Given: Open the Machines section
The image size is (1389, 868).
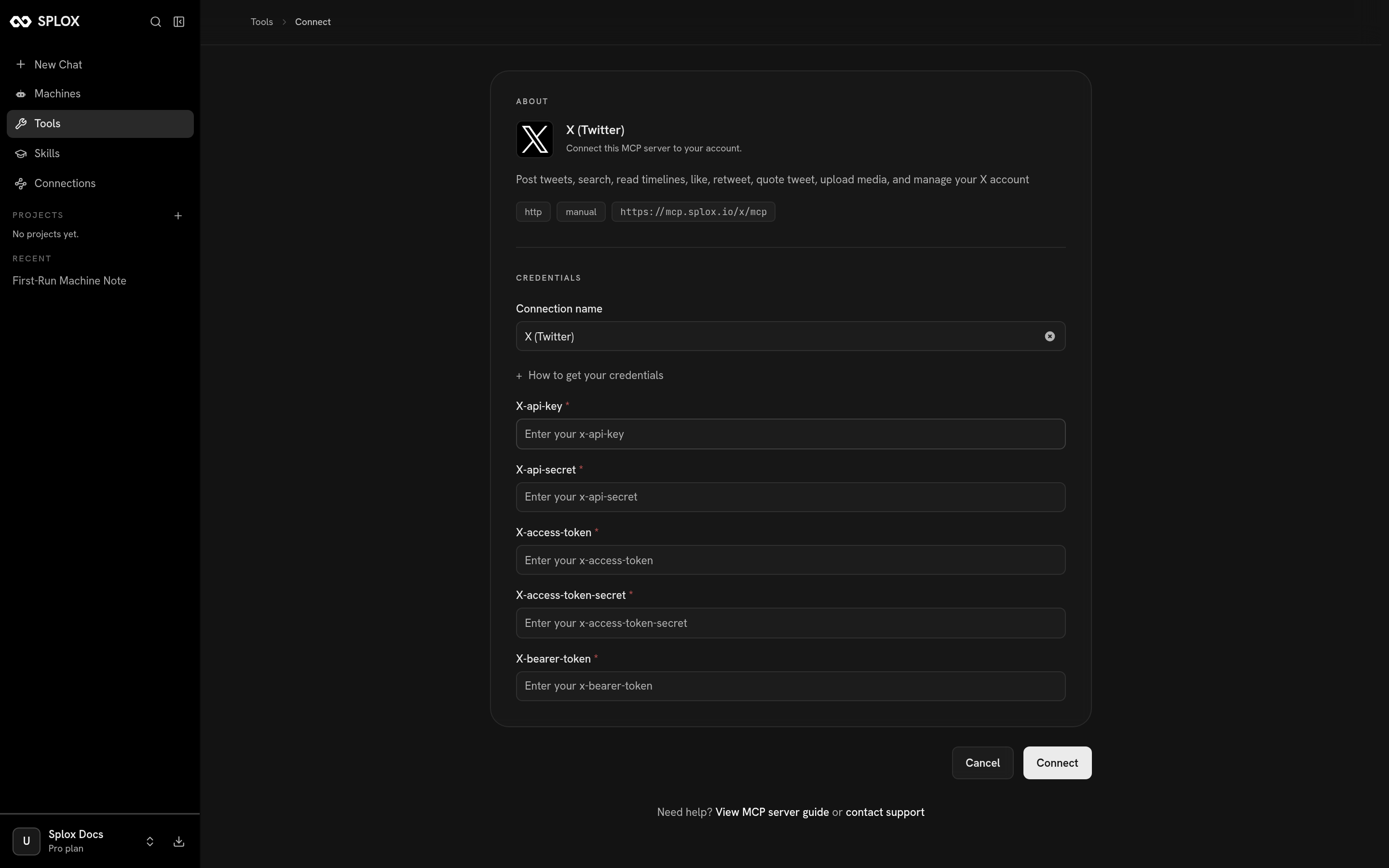Looking at the screenshot, I should [100, 94].
